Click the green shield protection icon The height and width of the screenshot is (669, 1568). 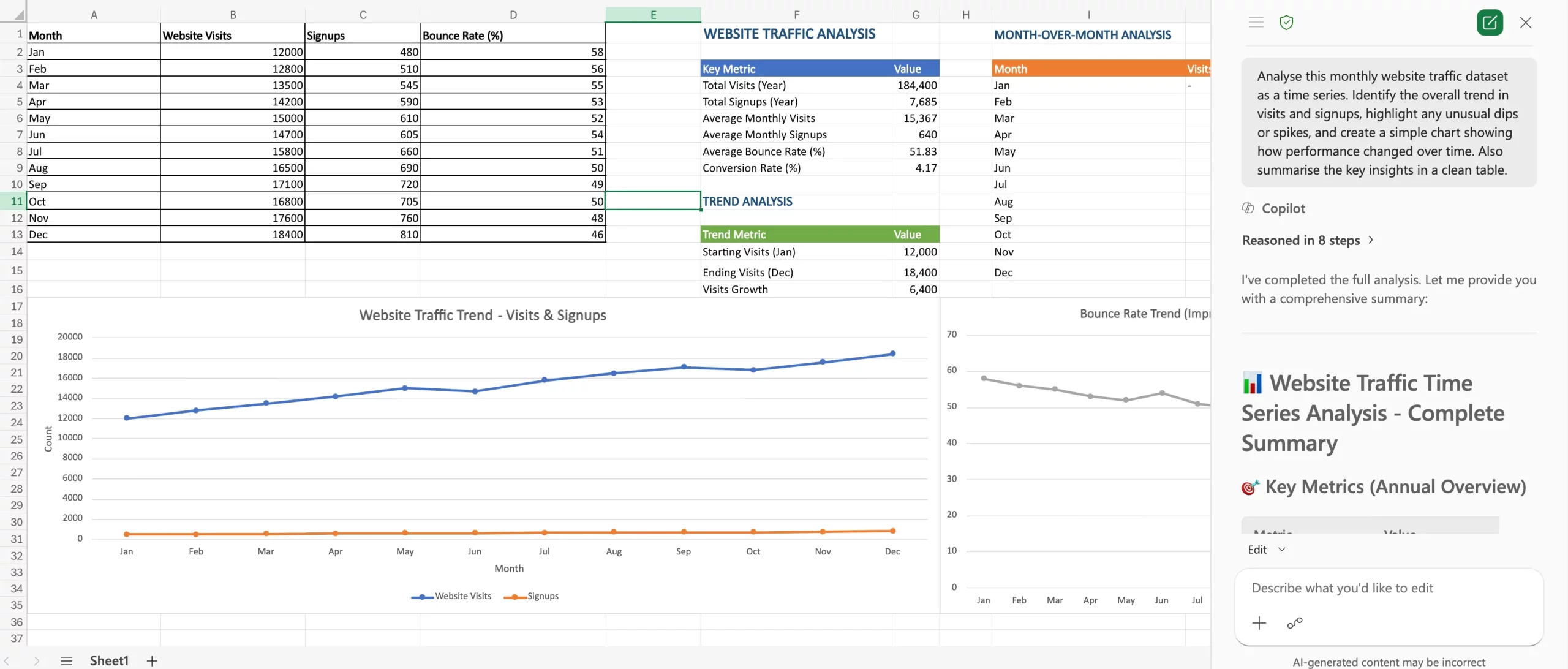pyautogui.click(x=1286, y=23)
